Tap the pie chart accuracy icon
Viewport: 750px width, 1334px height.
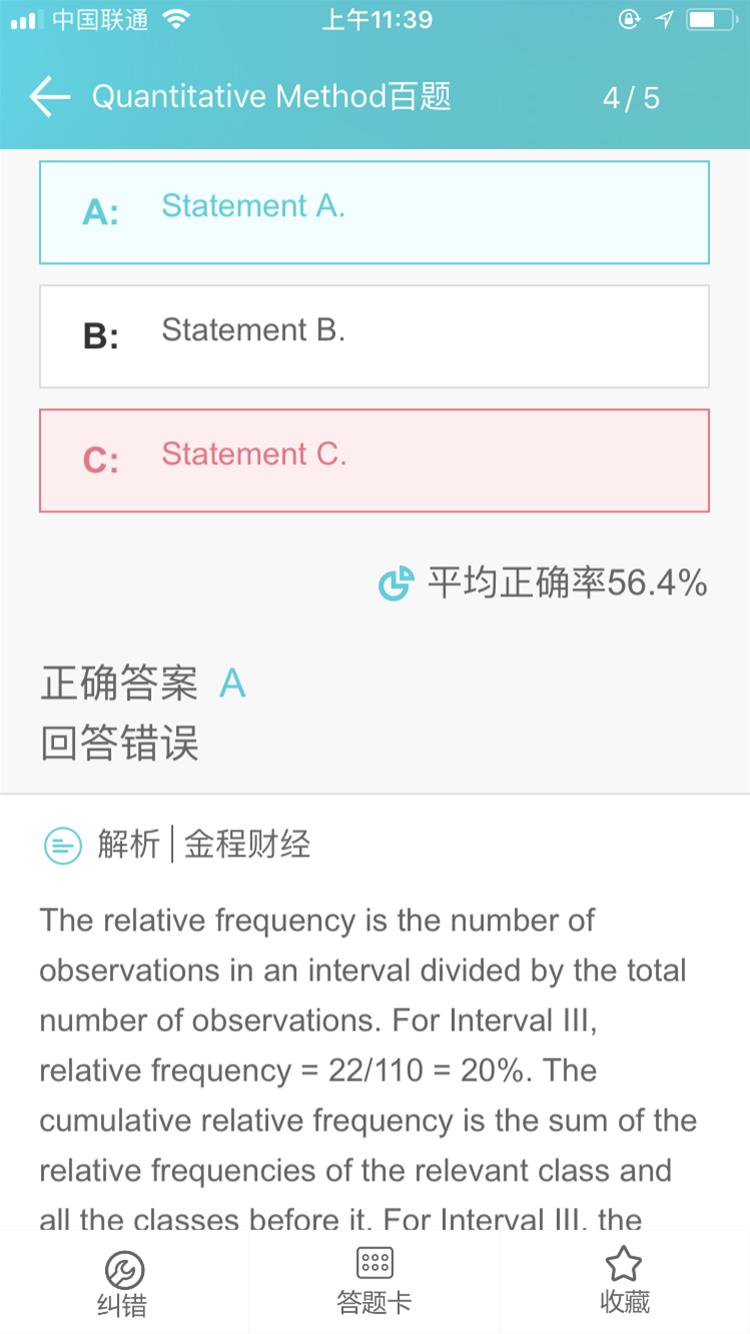pos(396,583)
